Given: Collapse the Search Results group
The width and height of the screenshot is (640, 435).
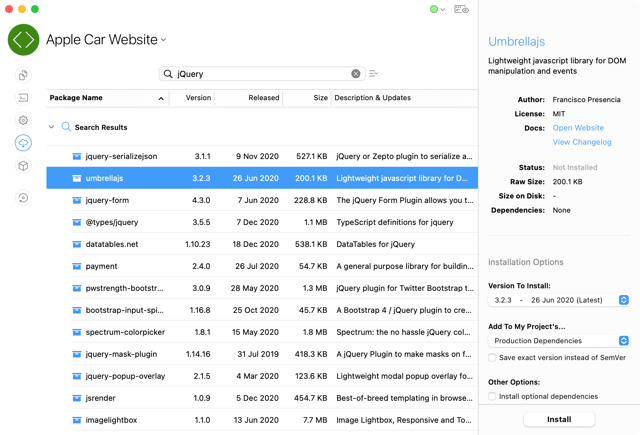Looking at the screenshot, I should point(51,127).
